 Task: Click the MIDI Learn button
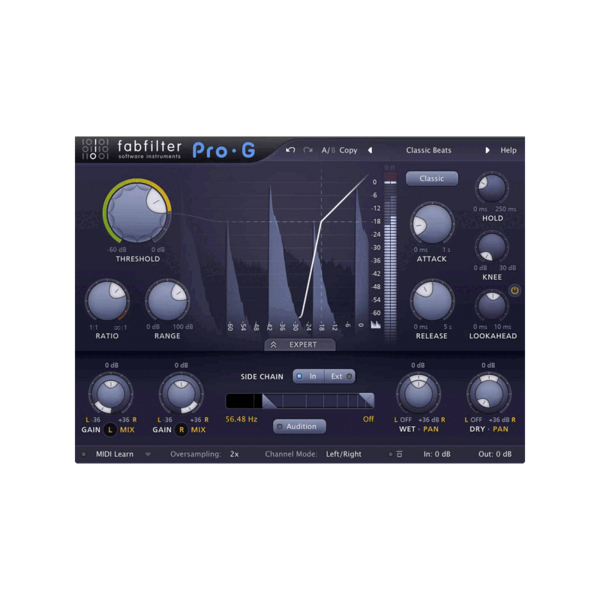pos(114,454)
